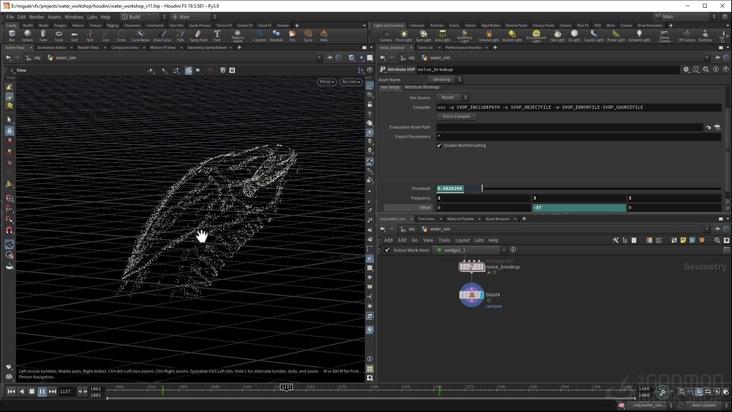Open the Layout menu in network editor

coord(462,240)
